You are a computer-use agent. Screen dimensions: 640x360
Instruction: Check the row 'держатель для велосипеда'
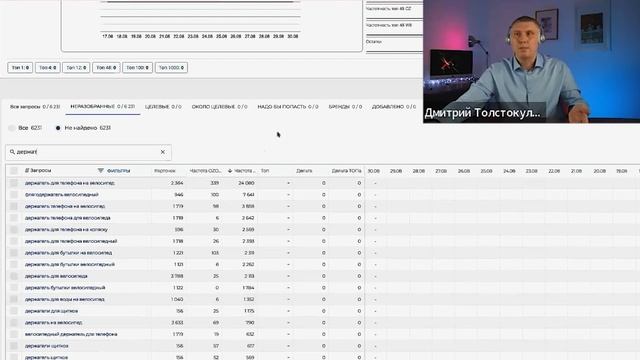(x=14, y=276)
